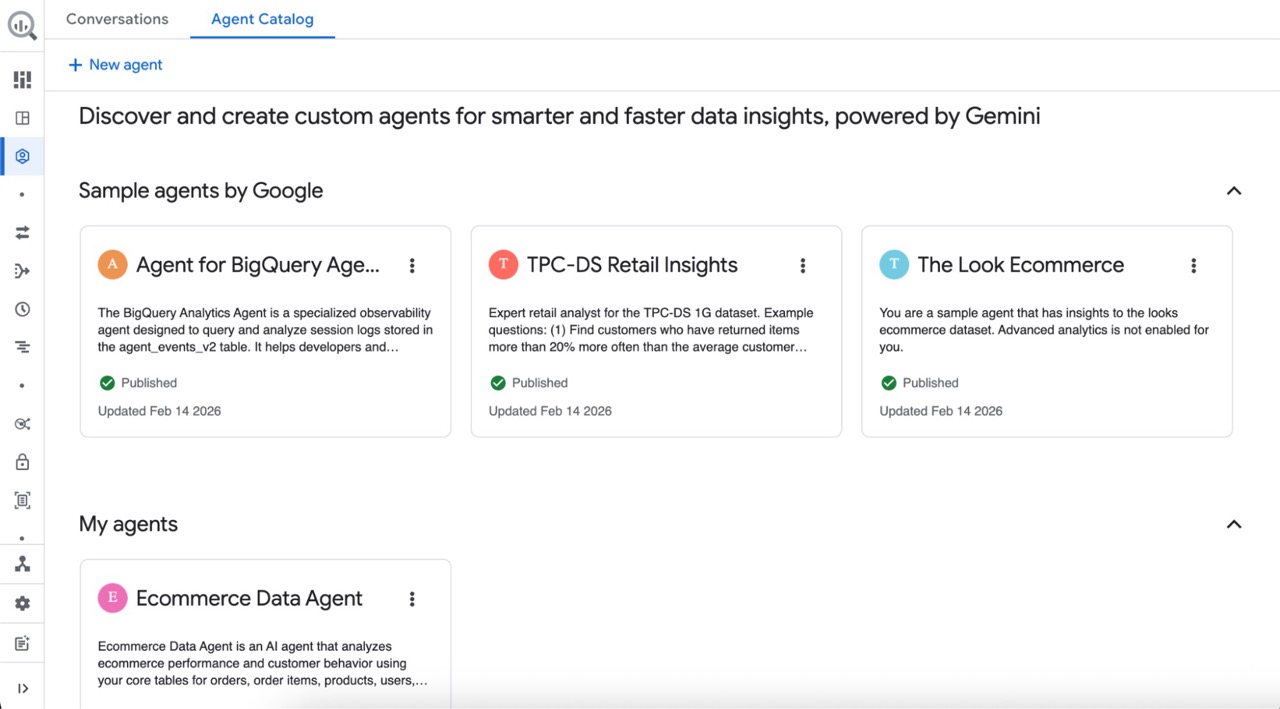Open the Ecommerce Data Agent card
This screenshot has height=709, width=1280.
pyautogui.click(x=249, y=599)
